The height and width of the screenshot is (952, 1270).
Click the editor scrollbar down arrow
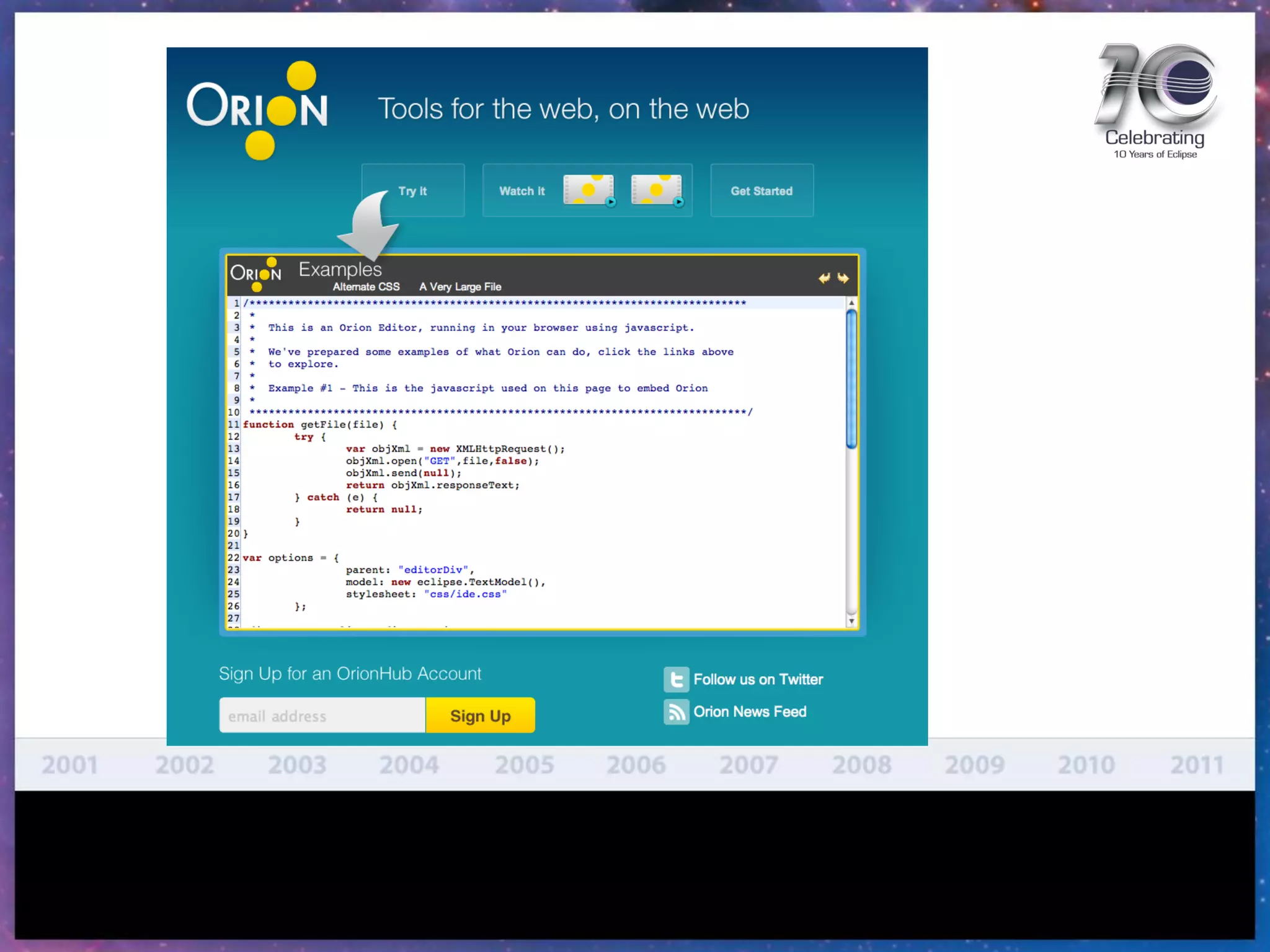pyautogui.click(x=851, y=621)
